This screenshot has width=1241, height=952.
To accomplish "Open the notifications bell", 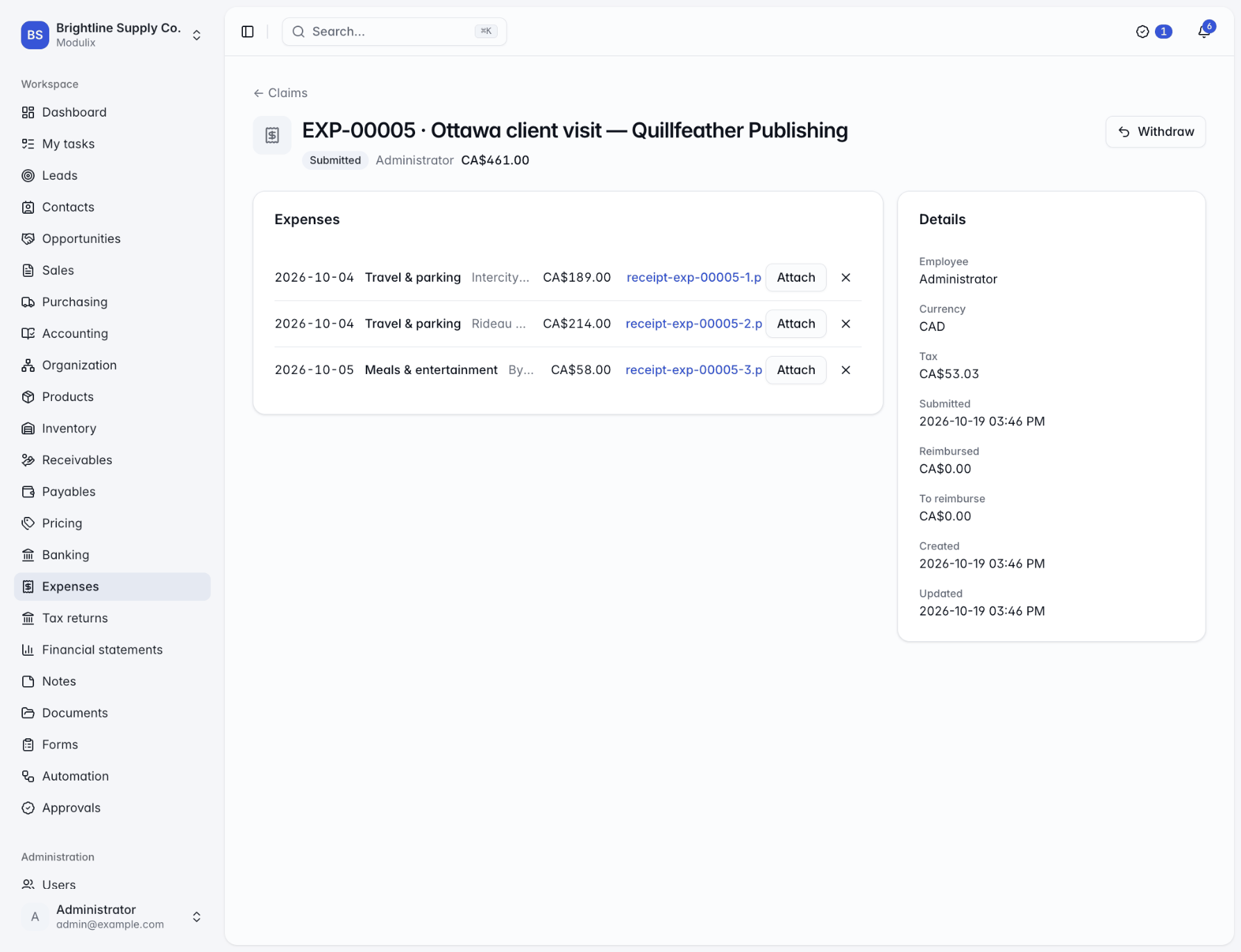I will [x=1204, y=32].
